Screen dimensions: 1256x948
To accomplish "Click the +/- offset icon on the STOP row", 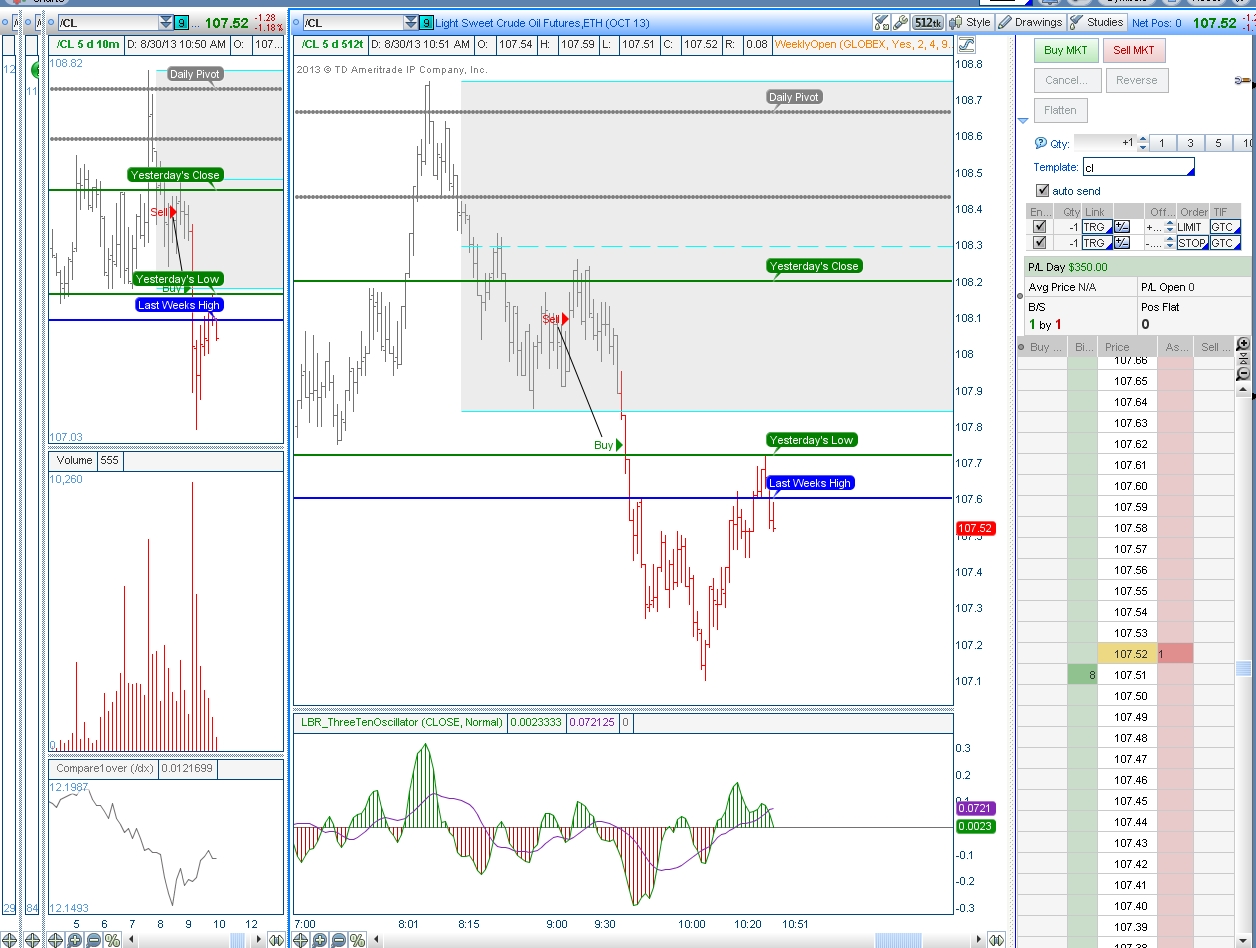I will (x=1121, y=243).
